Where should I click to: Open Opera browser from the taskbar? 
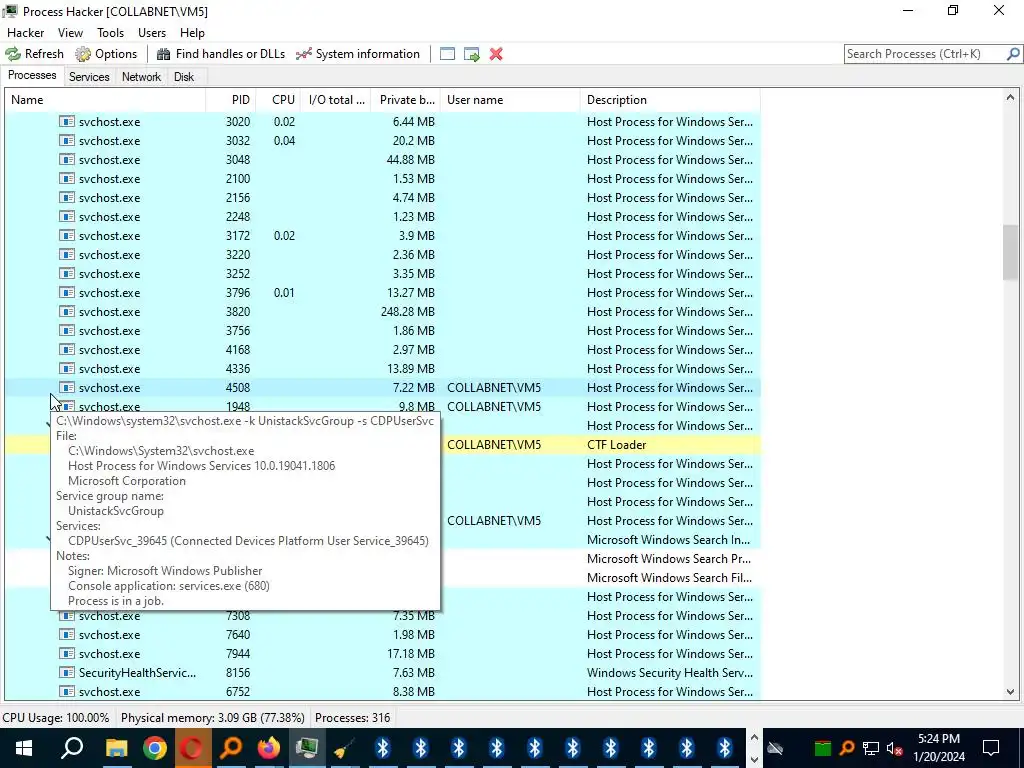pyautogui.click(x=192, y=748)
